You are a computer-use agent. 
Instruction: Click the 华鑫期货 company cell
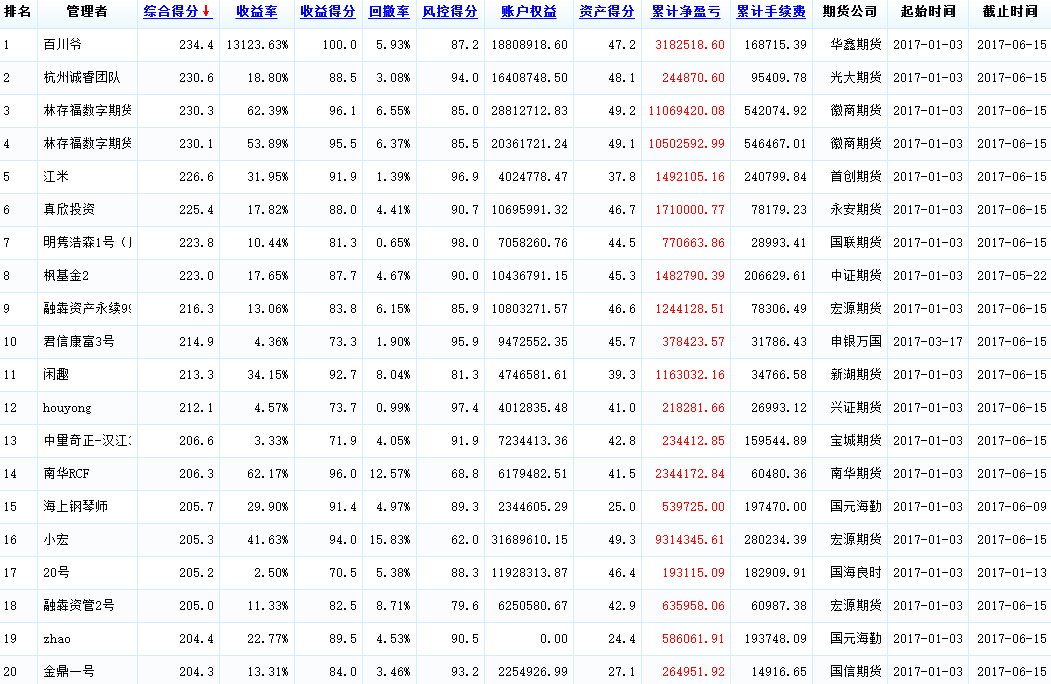[x=856, y=44]
